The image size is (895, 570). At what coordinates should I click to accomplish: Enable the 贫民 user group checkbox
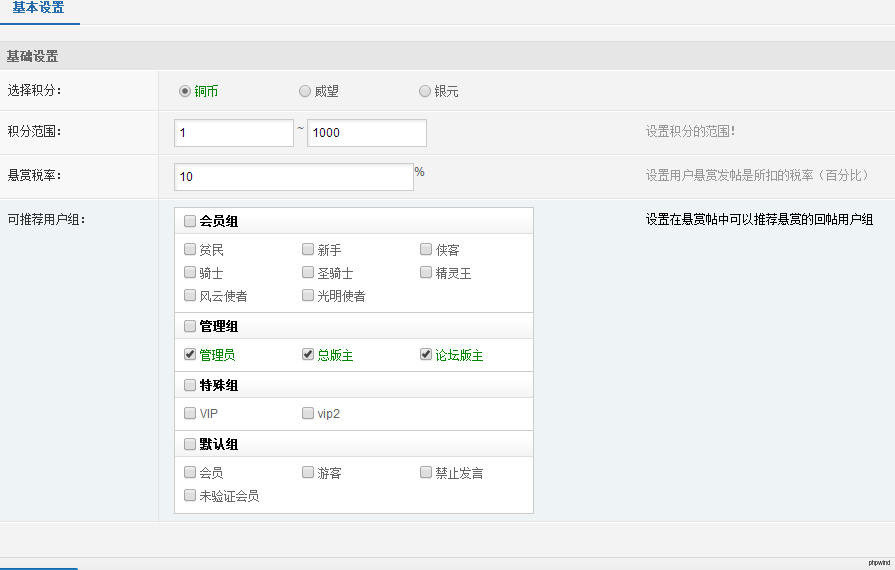click(190, 250)
